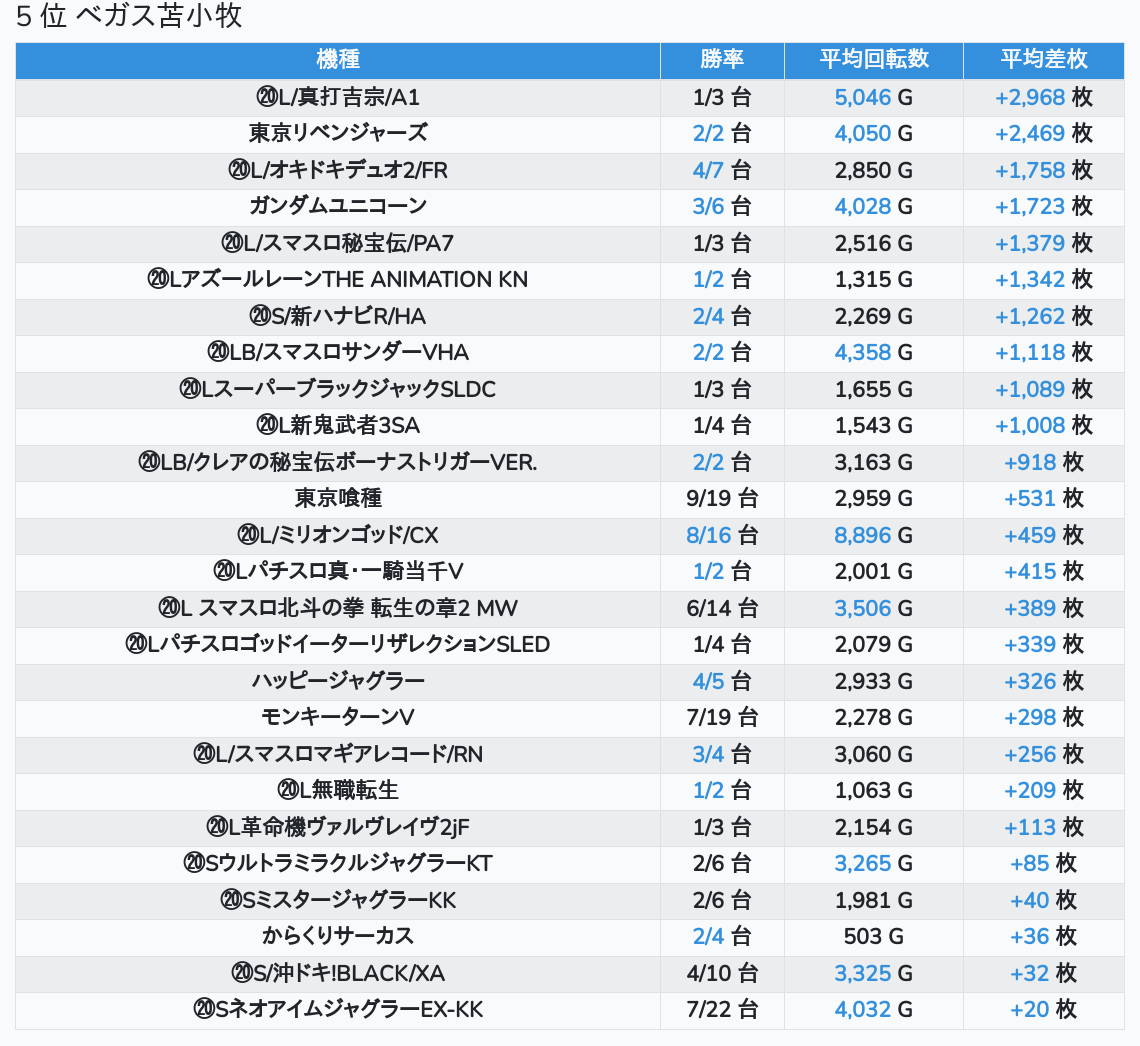Click the +2,968 average difference value

[1030, 97]
